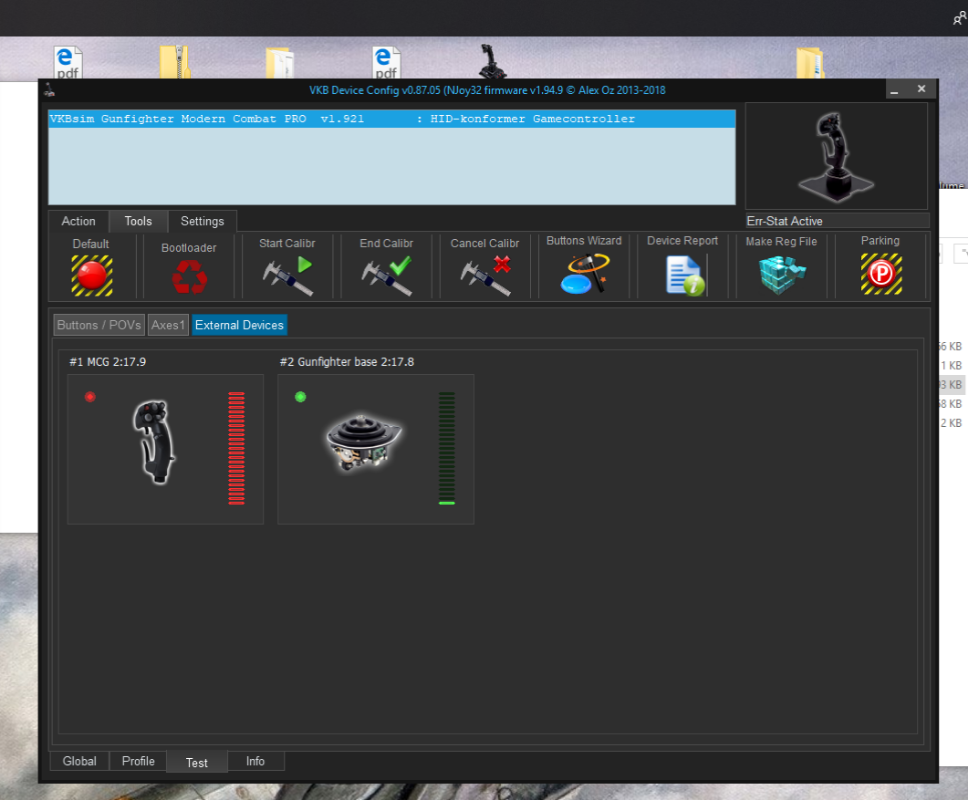Screen dimensions: 968x800
Task: Click Make Reg File cube icon
Action: click(x=781, y=274)
